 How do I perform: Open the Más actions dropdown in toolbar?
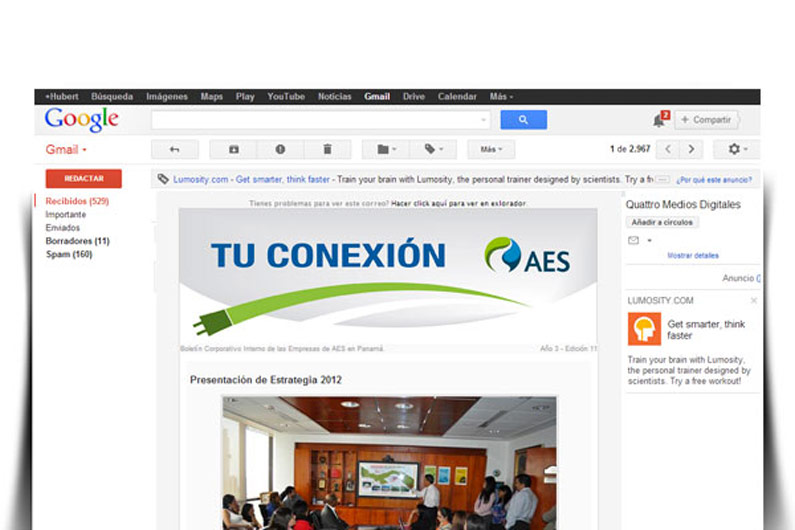coord(491,149)
